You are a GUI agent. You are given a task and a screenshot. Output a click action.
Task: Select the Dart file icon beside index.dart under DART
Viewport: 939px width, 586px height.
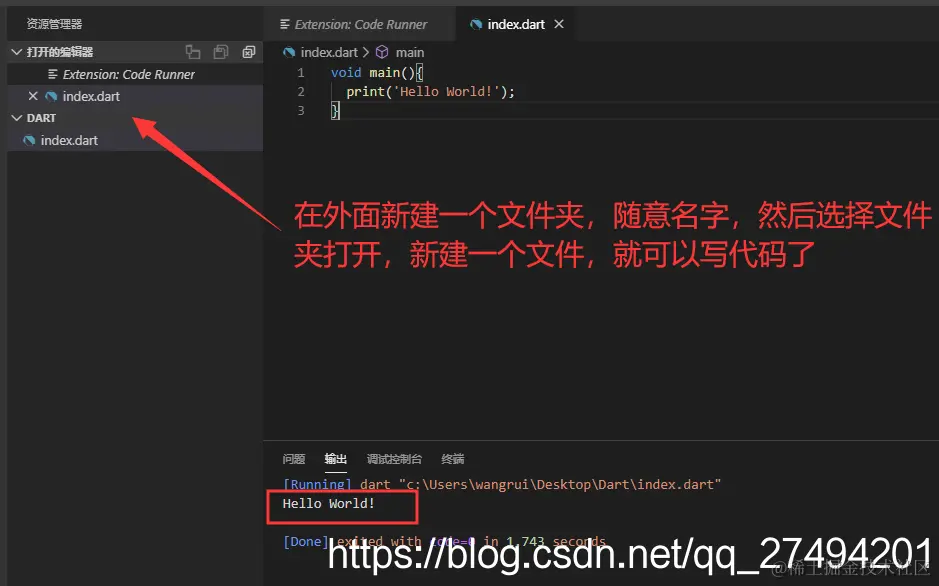pos(29,140)
